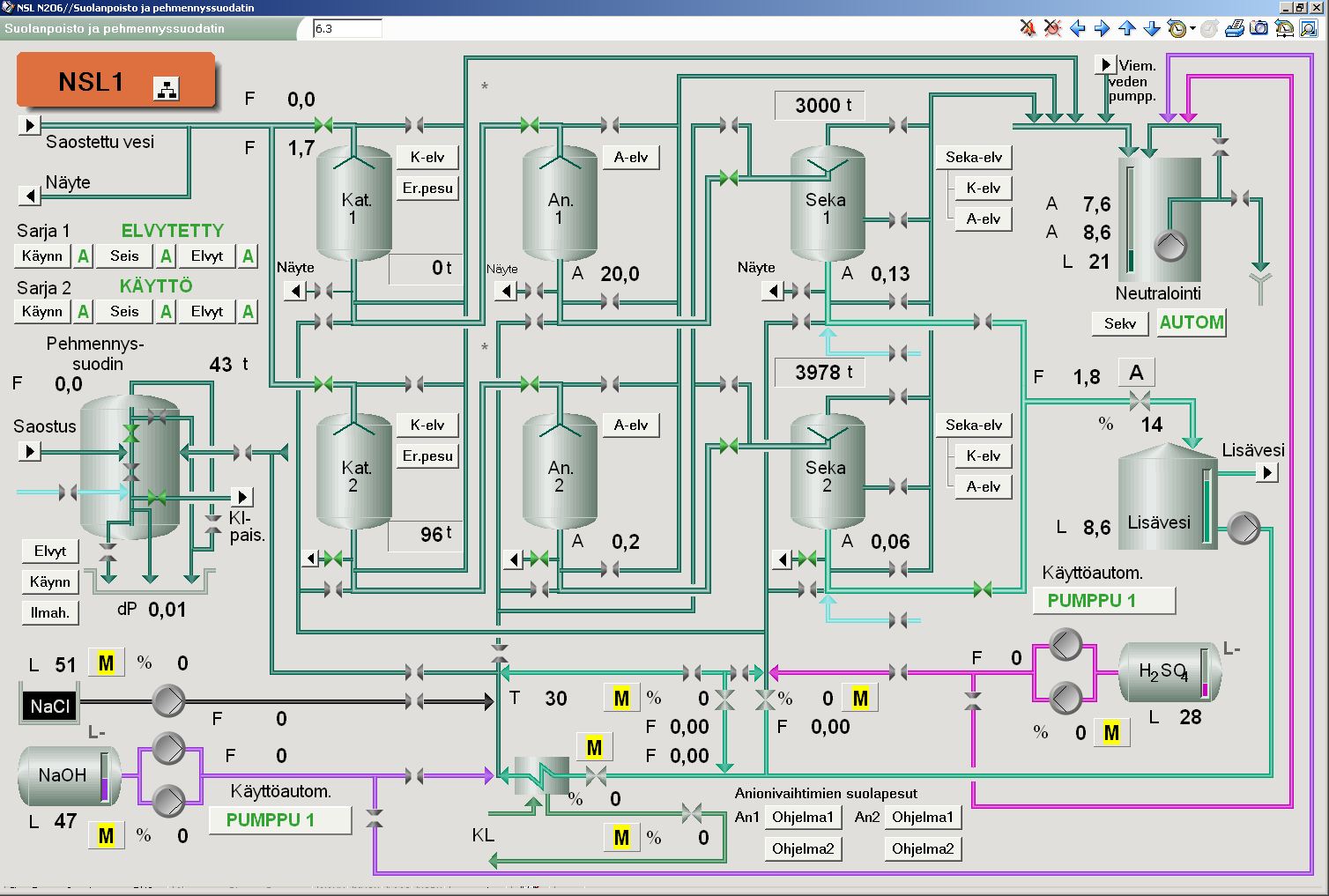1329x896 pixels.
Task: Expand the history clock dropdown arrow
Action: click(x=1192, y=28)
